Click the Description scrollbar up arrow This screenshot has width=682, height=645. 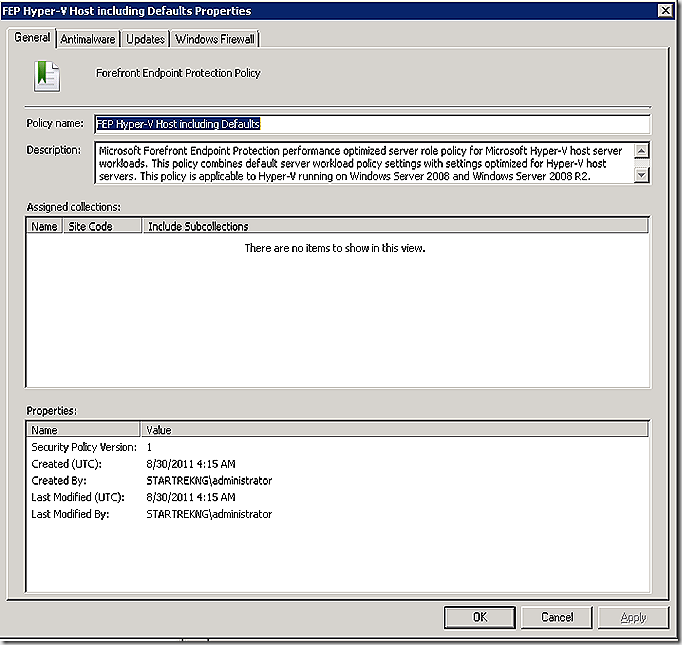click(x=642, y=151)
